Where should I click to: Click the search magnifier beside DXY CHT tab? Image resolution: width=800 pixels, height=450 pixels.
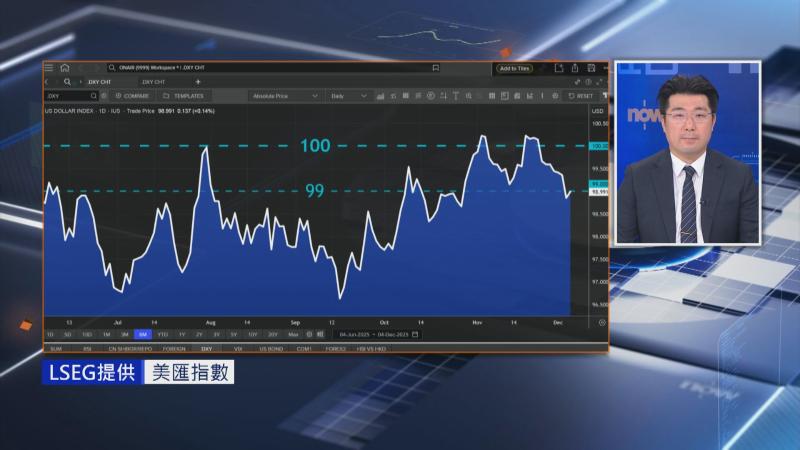67,81
